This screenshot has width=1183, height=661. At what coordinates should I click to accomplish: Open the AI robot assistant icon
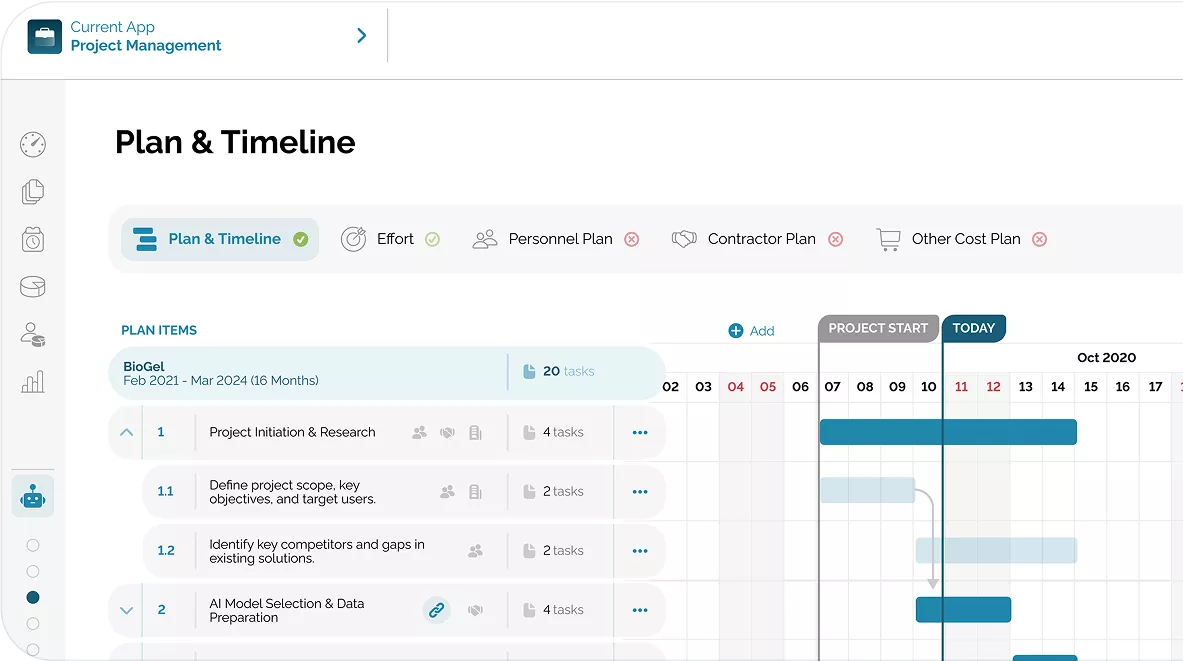coord(32,497)
